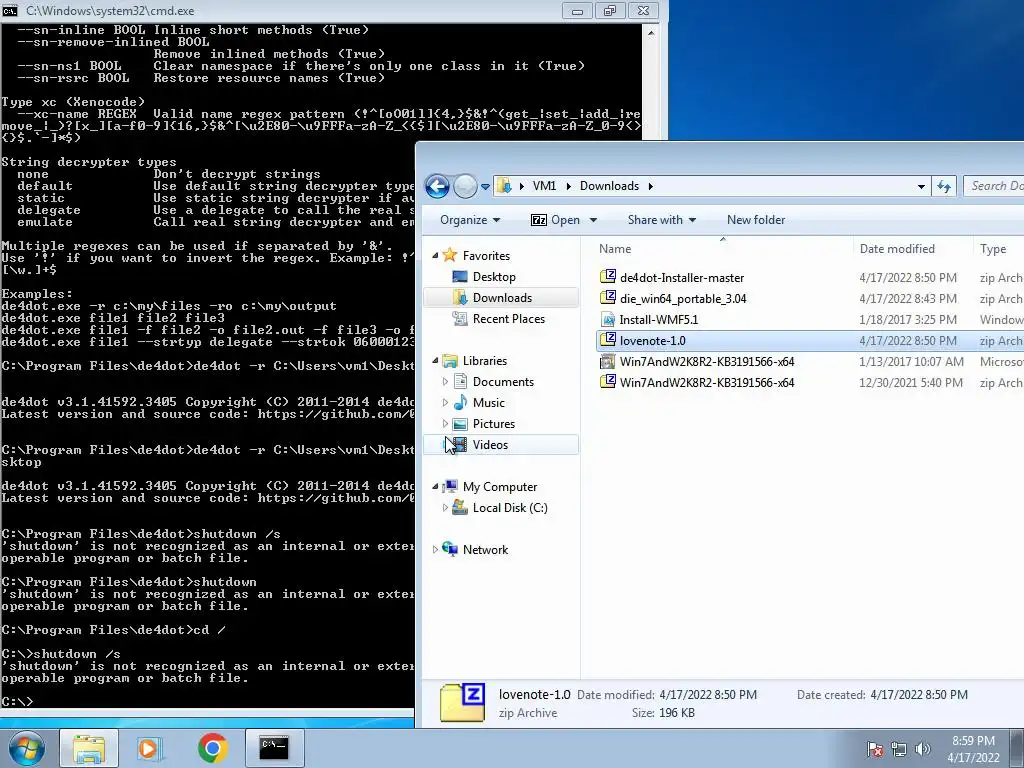Click New folder in the toolbar
This screenshot has height=768, width=1024.
pos(756,220)
